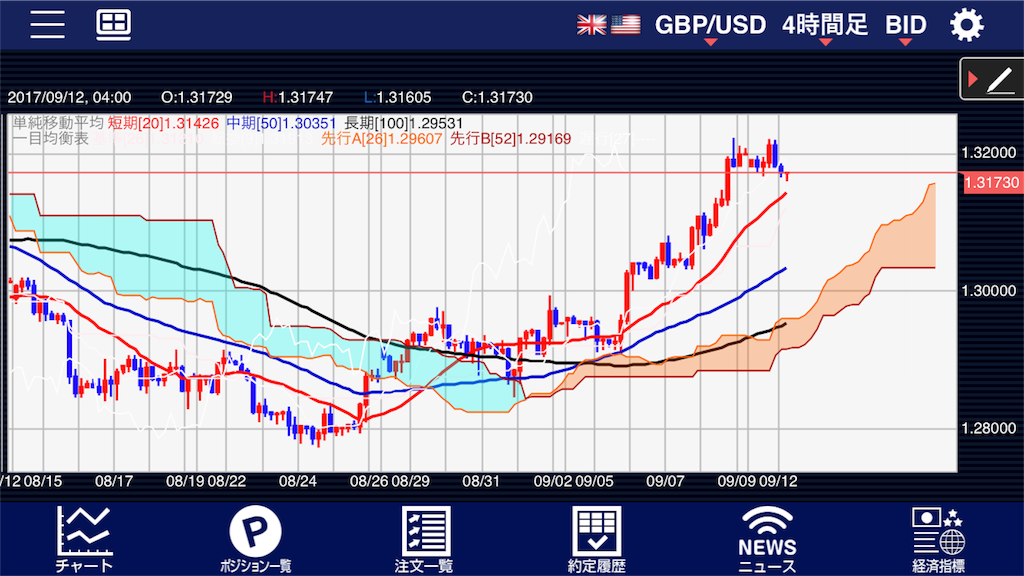Image resolution: width=1024 pixels, height=576 pixels.
Task: Click the 09/07 date axis label
Action: pyautogui.click(x=665, y=481)
